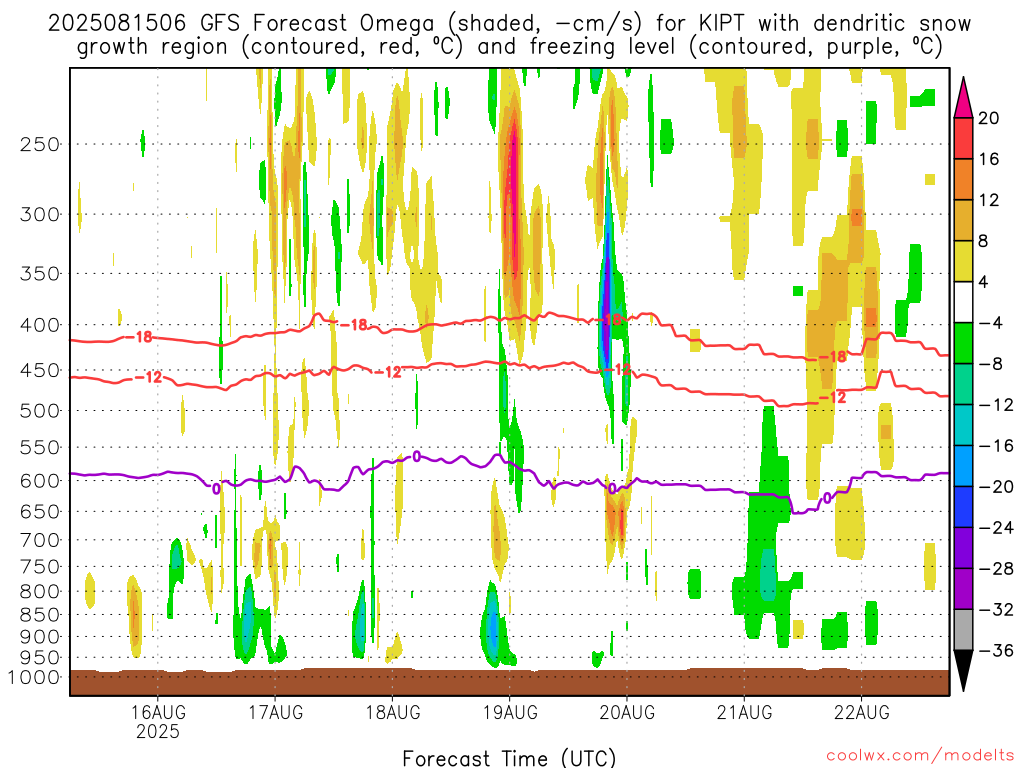Click the -12 contour label near 18AUG
Screen dimensions: 1024x768
point(388,372)
